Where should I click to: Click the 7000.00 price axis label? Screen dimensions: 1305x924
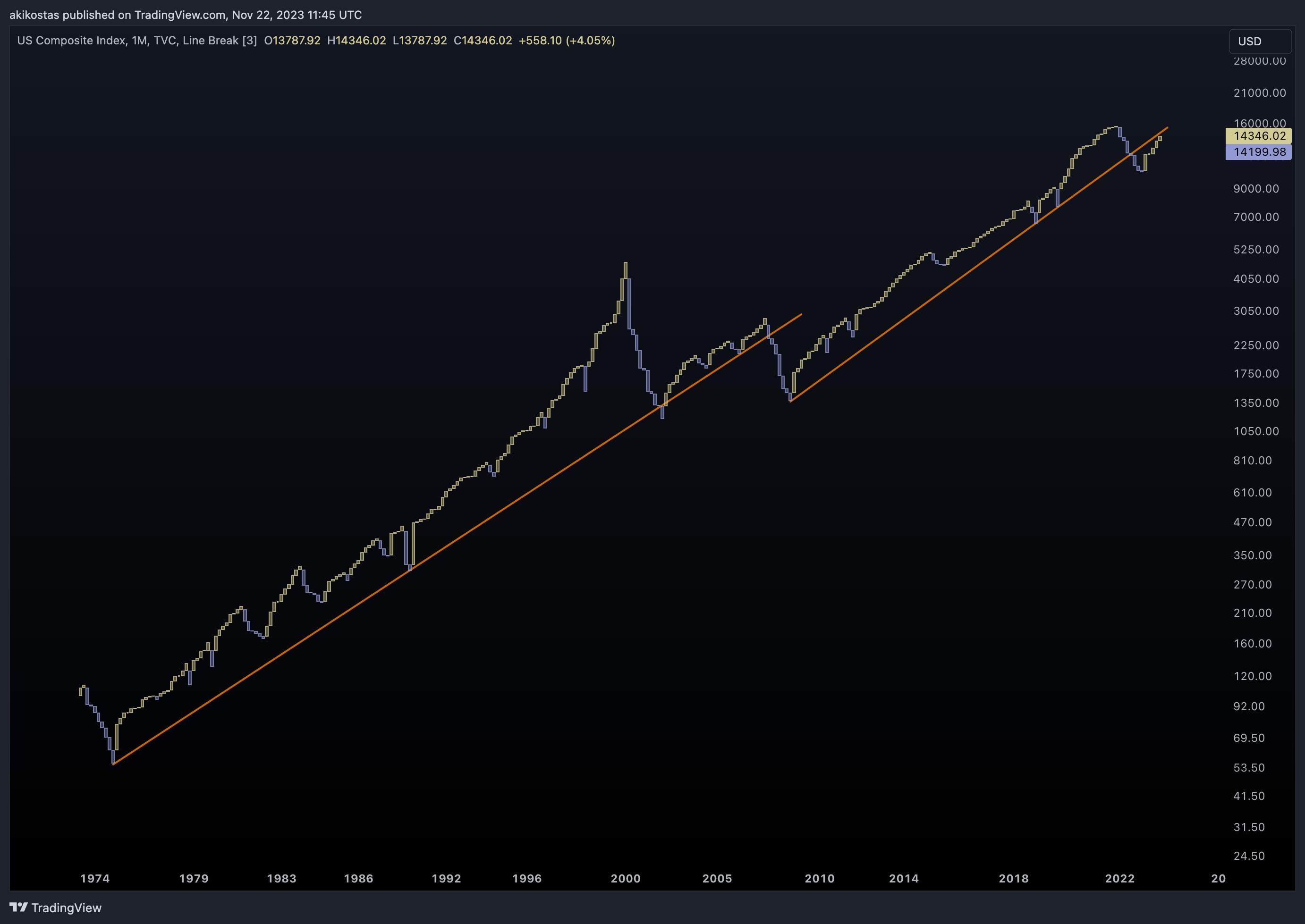[1256, 217]
